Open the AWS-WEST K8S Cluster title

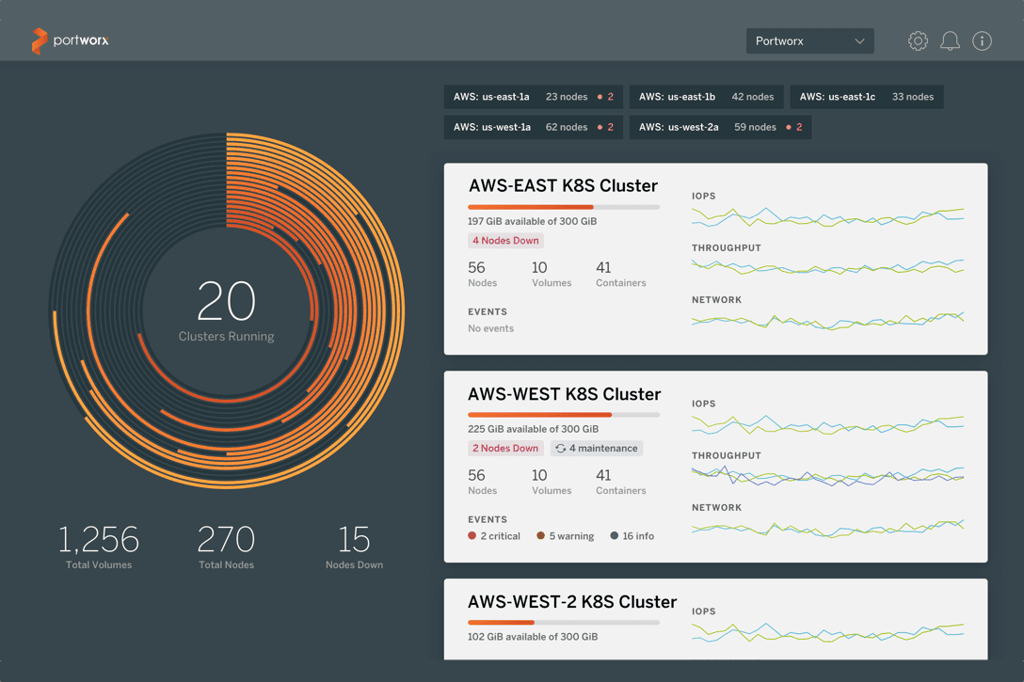point(564,394)
